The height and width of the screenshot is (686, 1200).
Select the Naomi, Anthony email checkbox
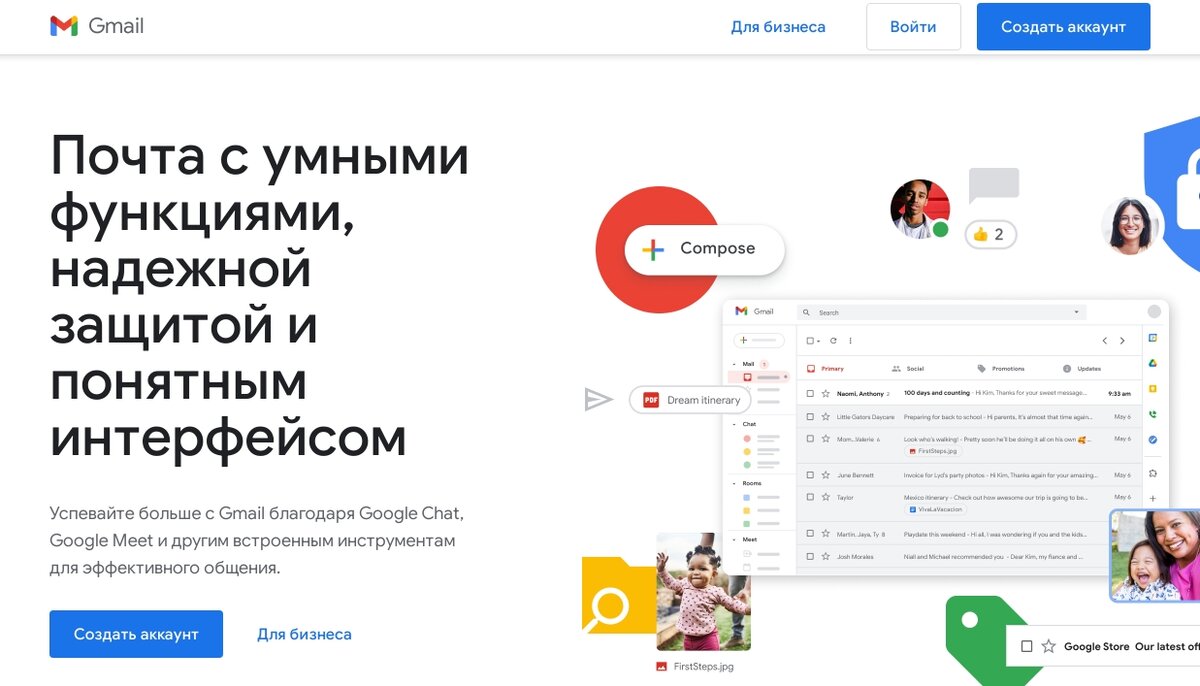point(810,392)
